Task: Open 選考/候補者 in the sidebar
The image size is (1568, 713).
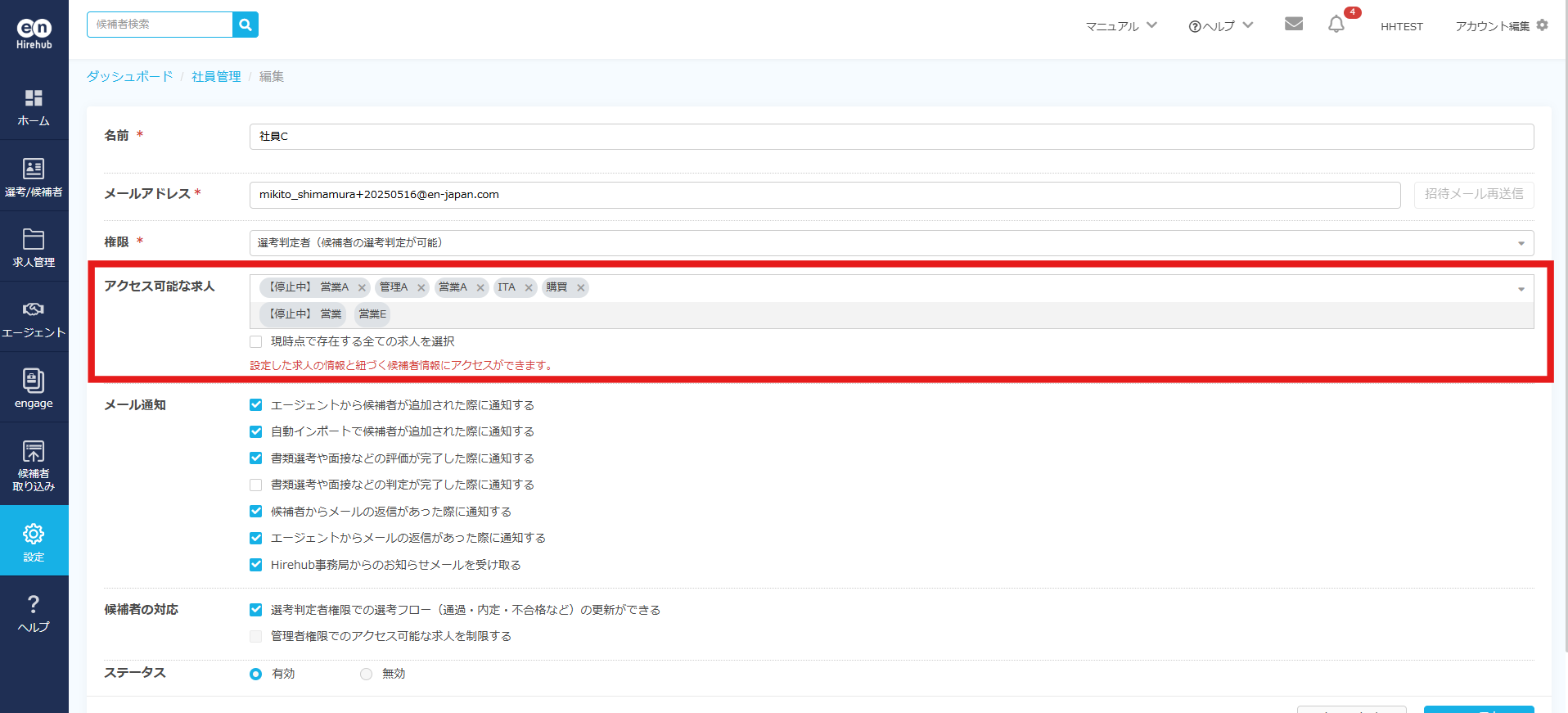Action: (34, 177)
